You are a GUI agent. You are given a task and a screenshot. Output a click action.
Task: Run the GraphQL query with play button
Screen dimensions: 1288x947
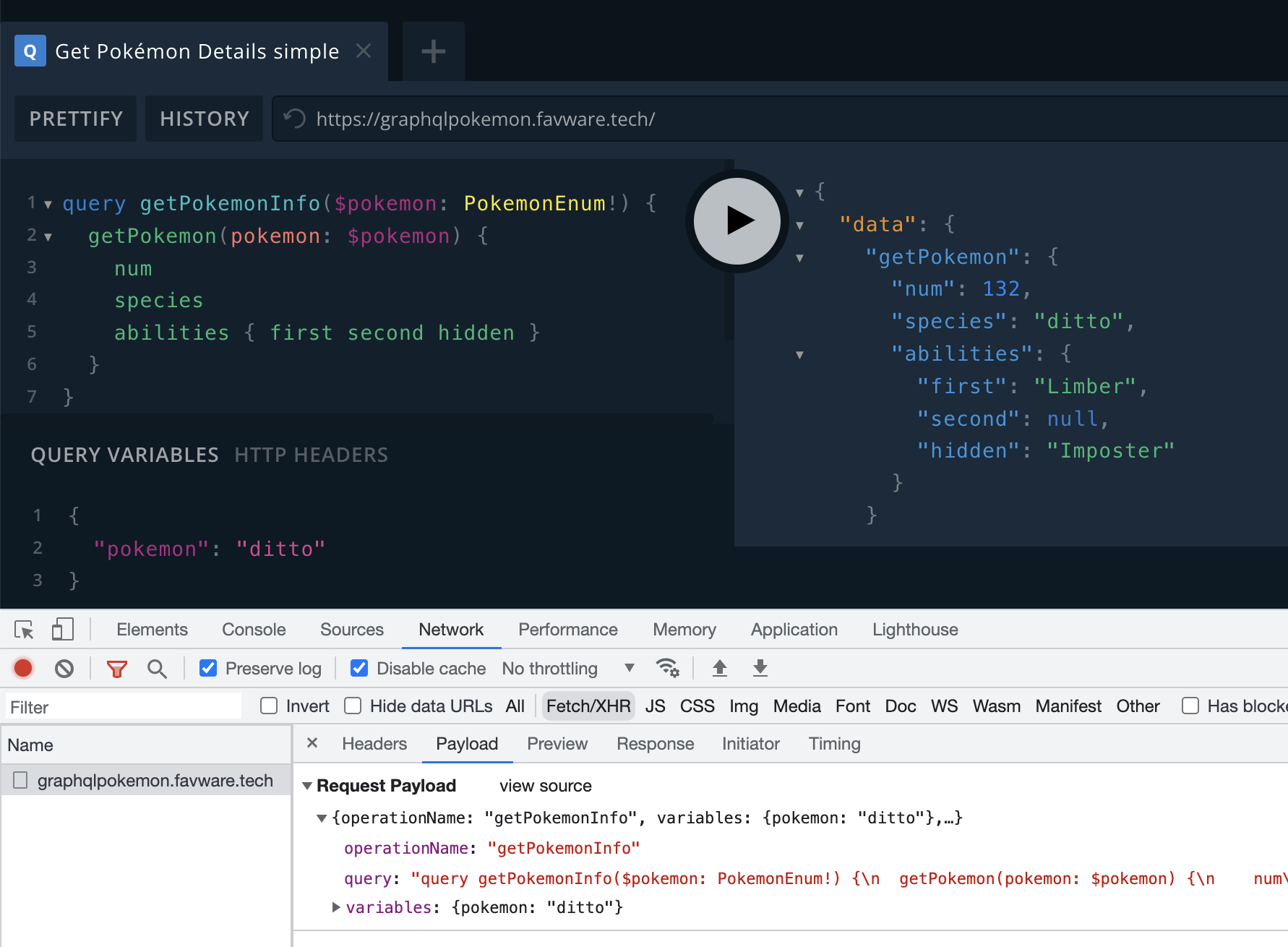pyautogui.click(x=737, y=220)
